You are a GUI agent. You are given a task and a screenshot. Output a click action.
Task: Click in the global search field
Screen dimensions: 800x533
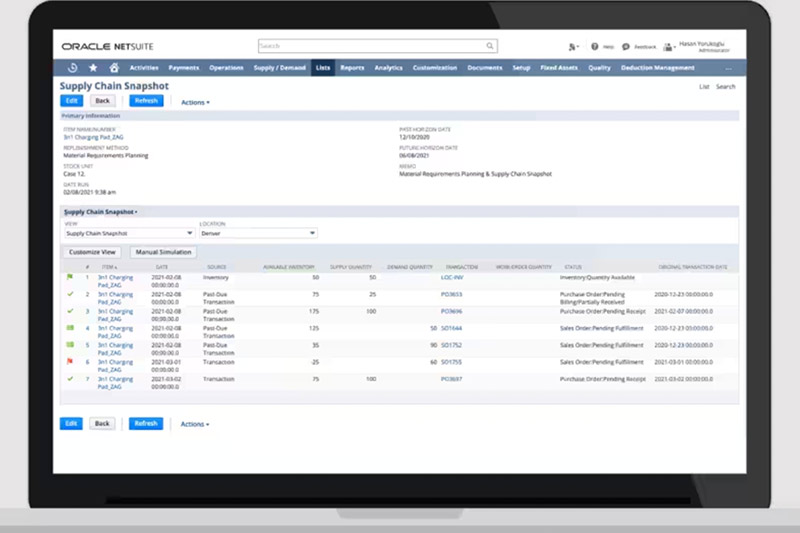pyautogui.click(x=370, y=46)
